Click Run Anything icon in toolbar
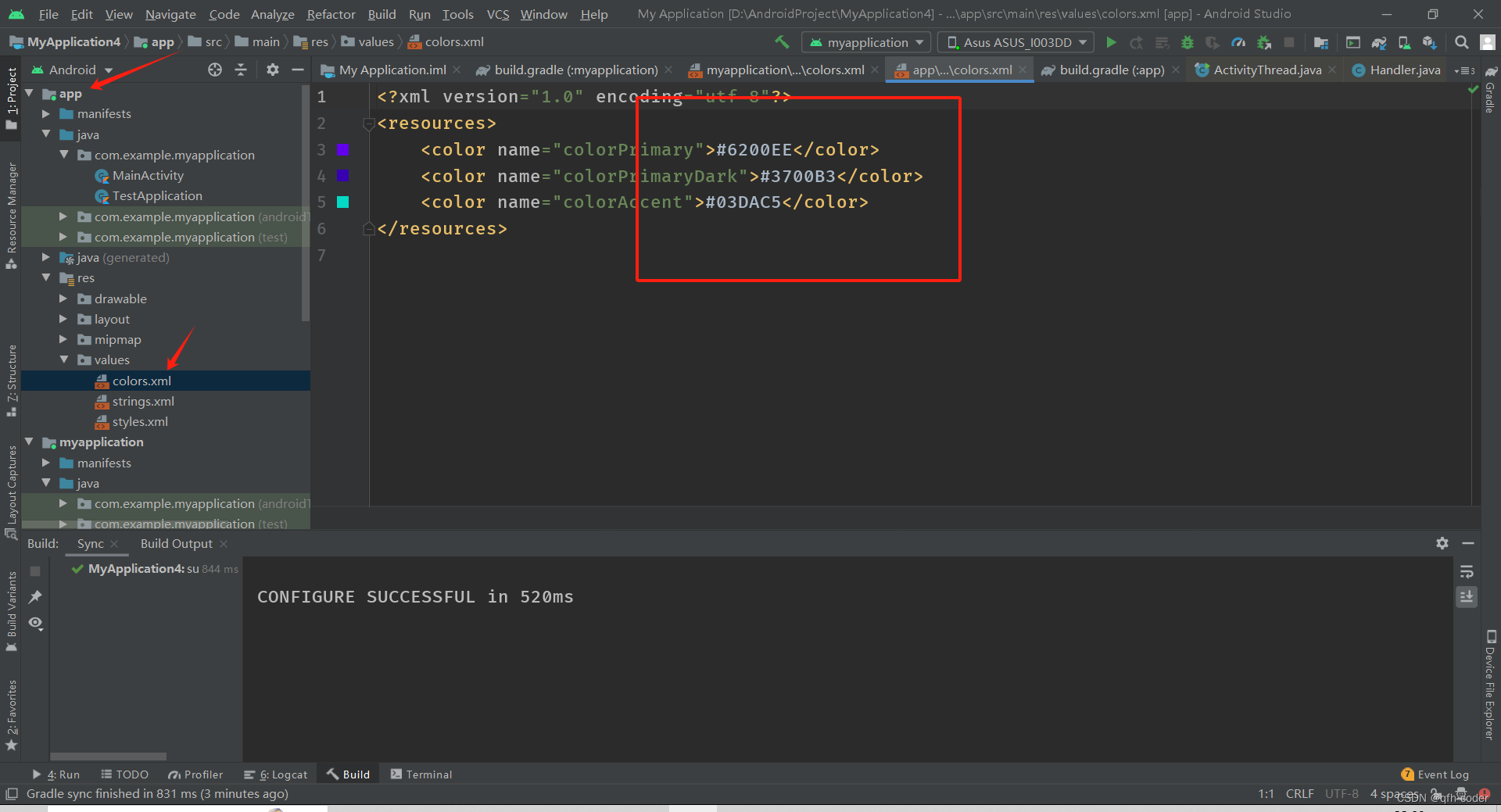 (x=1353, y=42)
